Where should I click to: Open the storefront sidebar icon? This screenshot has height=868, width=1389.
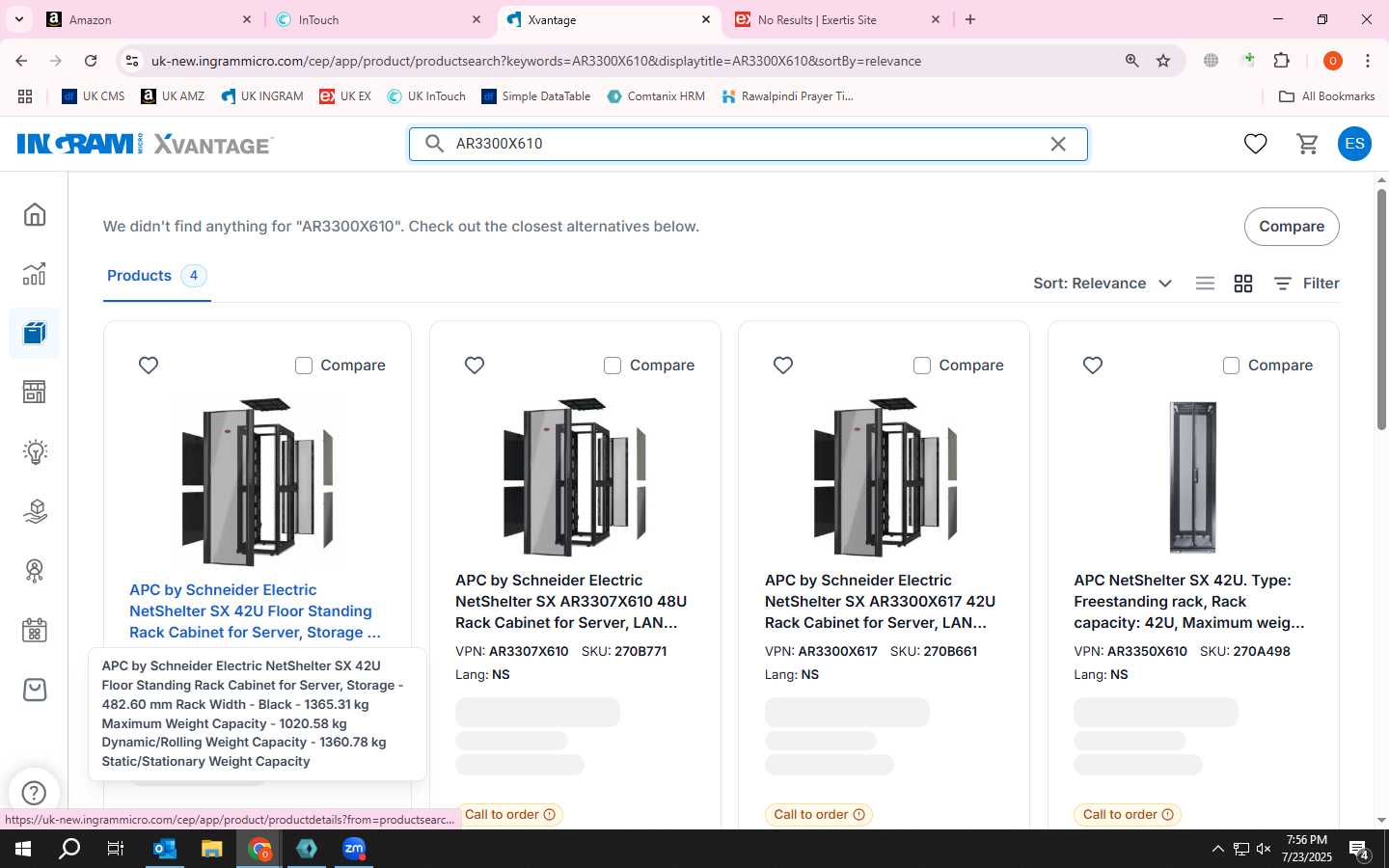coord(35,393)
